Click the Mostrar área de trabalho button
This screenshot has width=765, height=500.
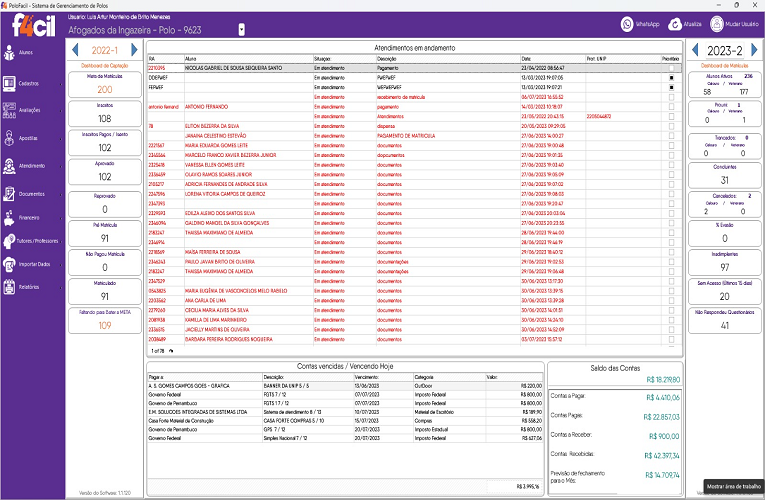tap(733, 484)
